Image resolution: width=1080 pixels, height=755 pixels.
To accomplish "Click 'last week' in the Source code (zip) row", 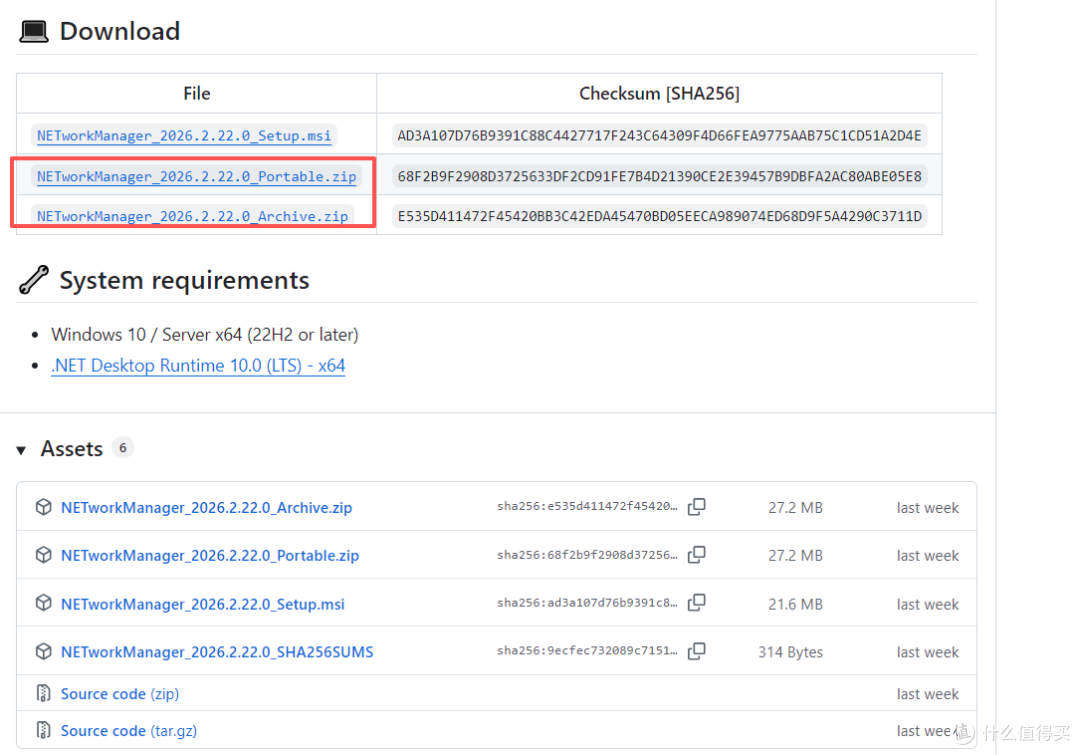I will (x=927, y=694).
